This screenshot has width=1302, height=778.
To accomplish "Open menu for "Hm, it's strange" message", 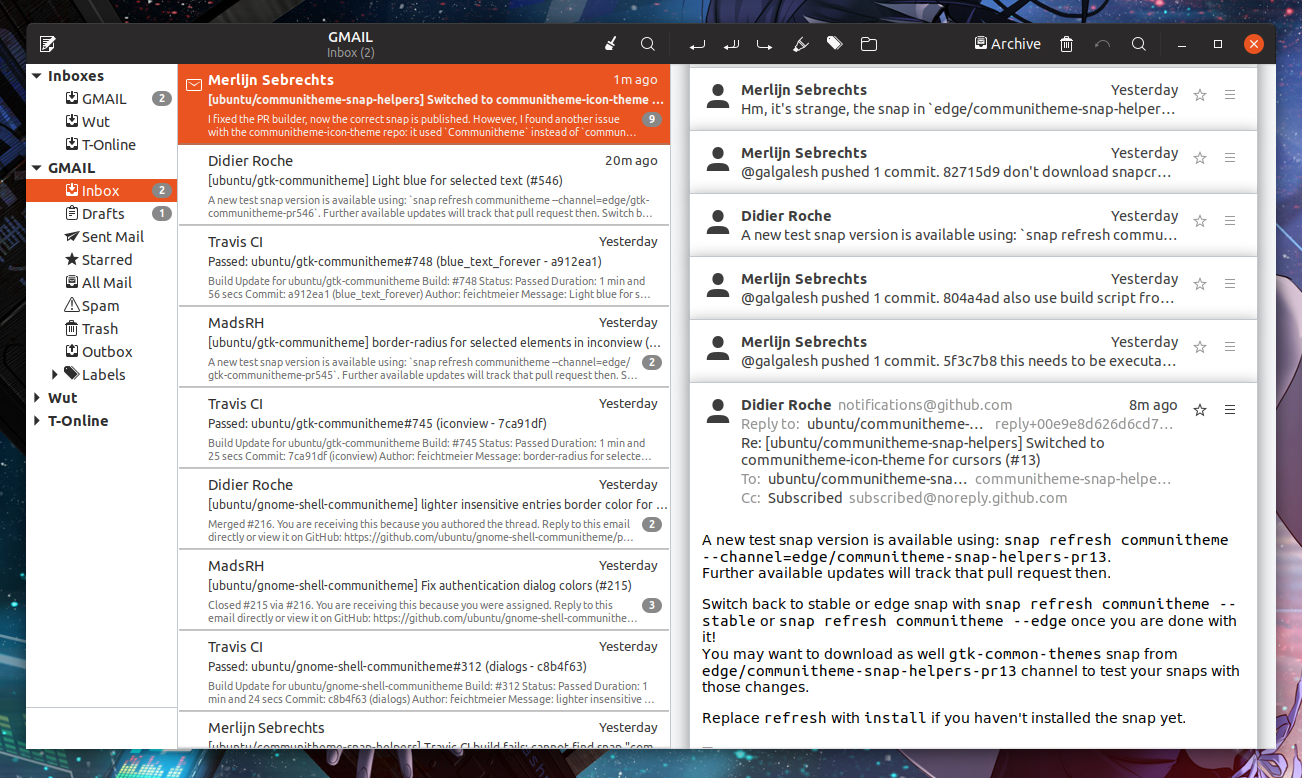I will click(1230, 95).
